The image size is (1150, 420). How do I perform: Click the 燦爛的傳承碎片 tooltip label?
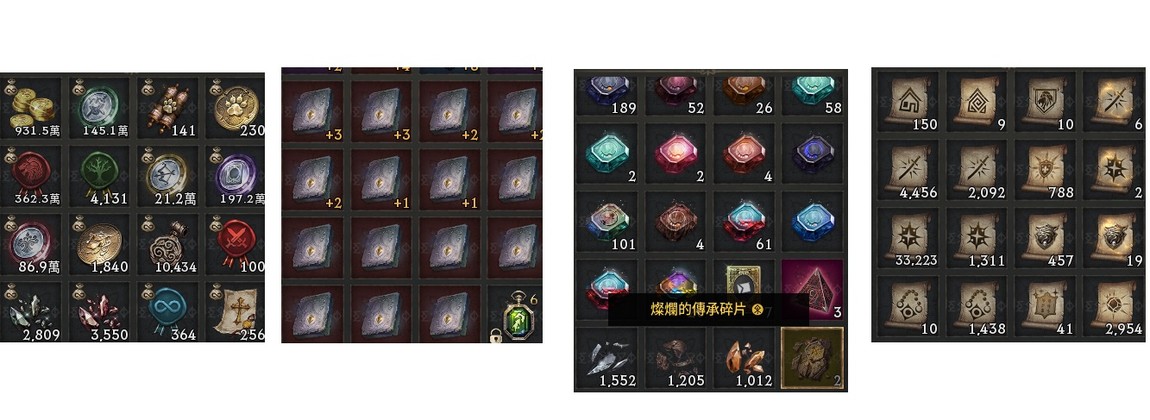(697, 310)
